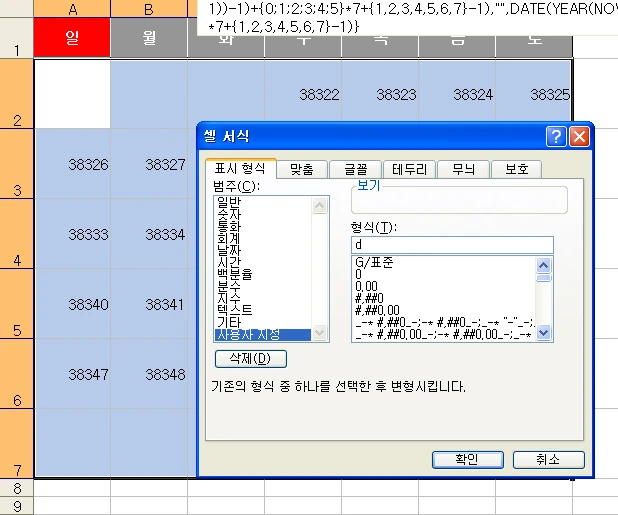Select the 보호 tab

pyautogui.click(x=517, y=169)
